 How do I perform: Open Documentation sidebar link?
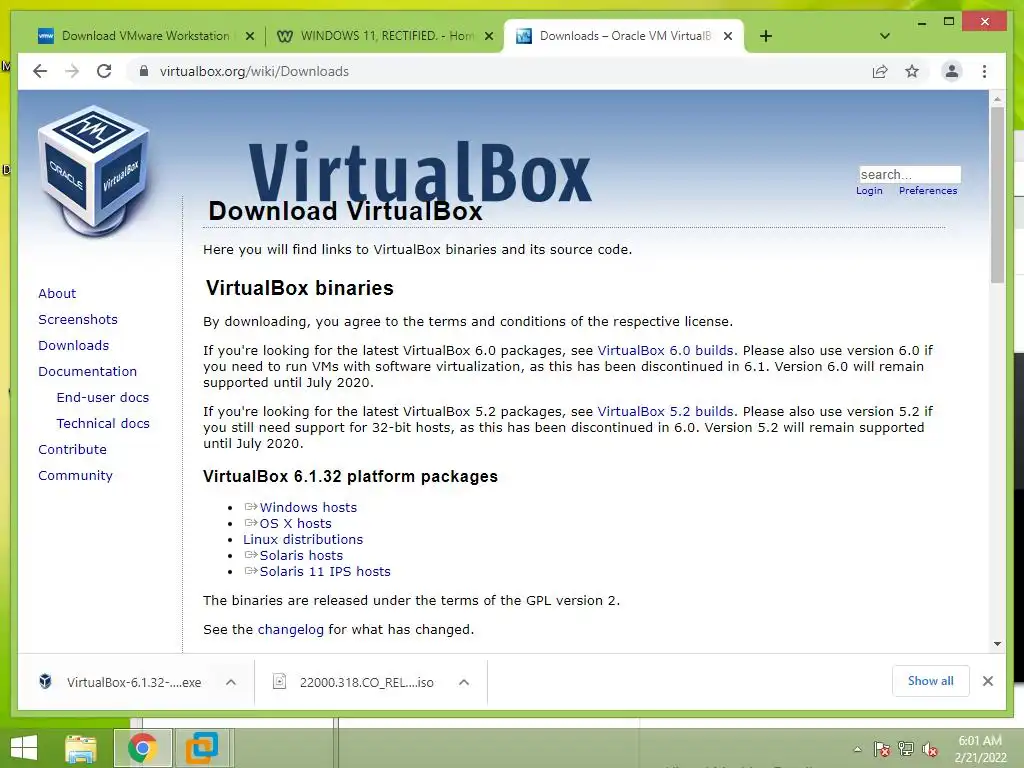88,372
